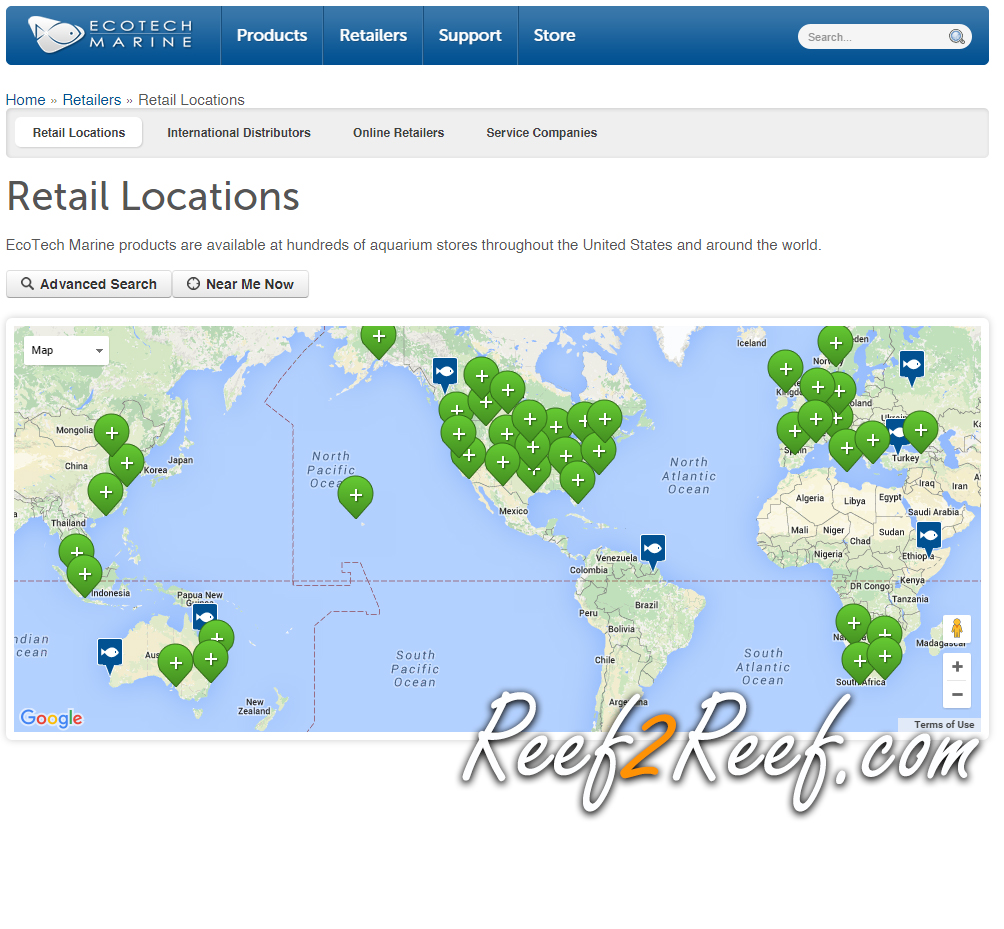Click the blue fish marker near Ethiopia
Screen dimensions: 1004x929
(928, 538)
